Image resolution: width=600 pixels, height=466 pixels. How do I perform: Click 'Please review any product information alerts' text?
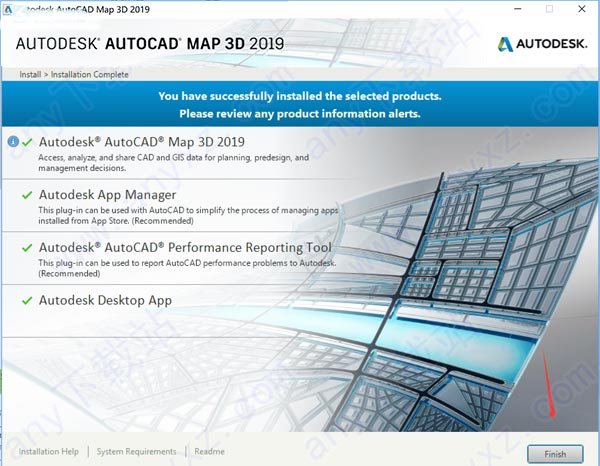tap(300, 114)
